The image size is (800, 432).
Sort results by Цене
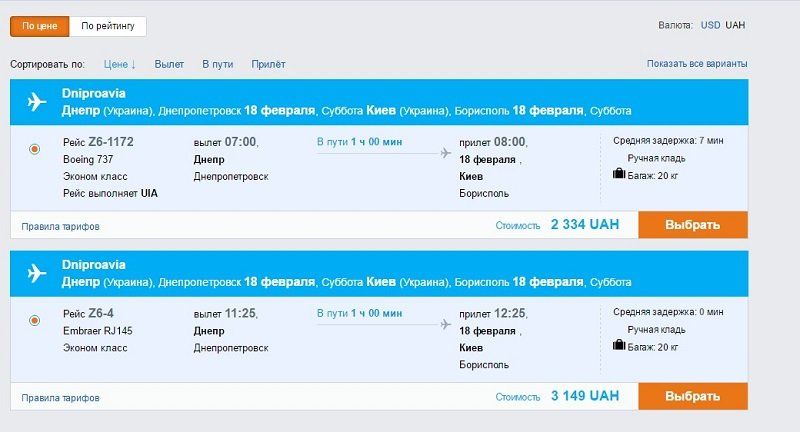(120, 64)
